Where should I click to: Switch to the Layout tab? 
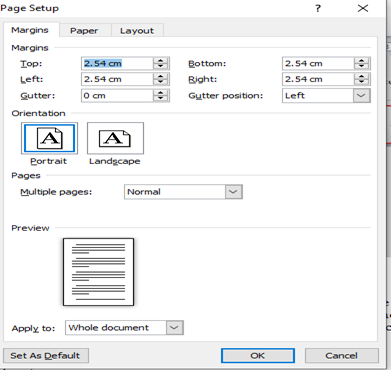137,31
